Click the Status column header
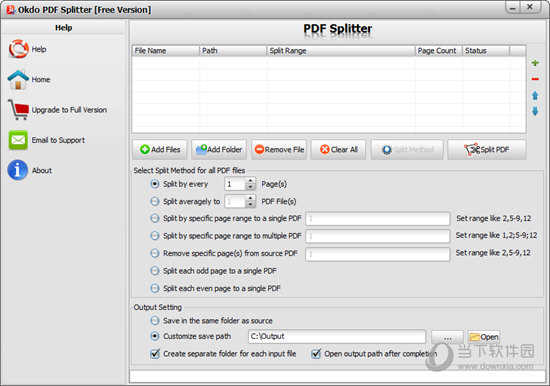The width and height of the screenshot is (550, 386). (x=486, y=51)
